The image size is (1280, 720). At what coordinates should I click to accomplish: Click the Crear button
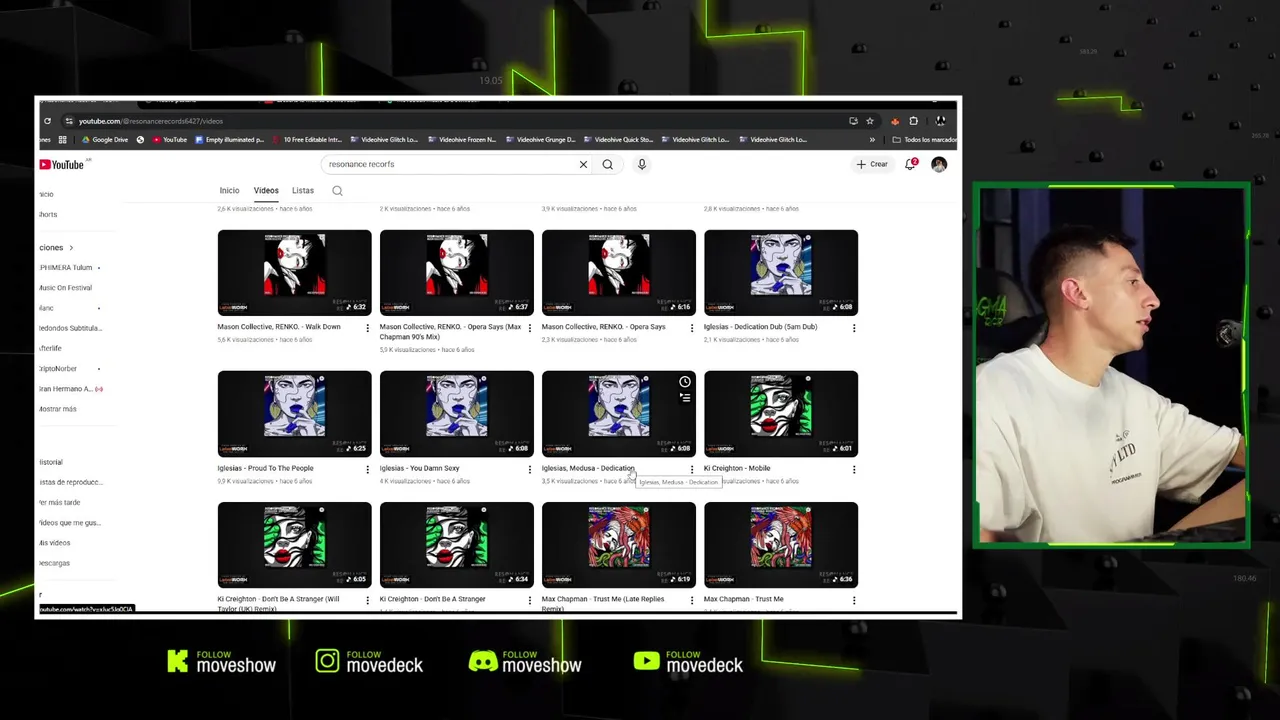click(x=872, y=165)
